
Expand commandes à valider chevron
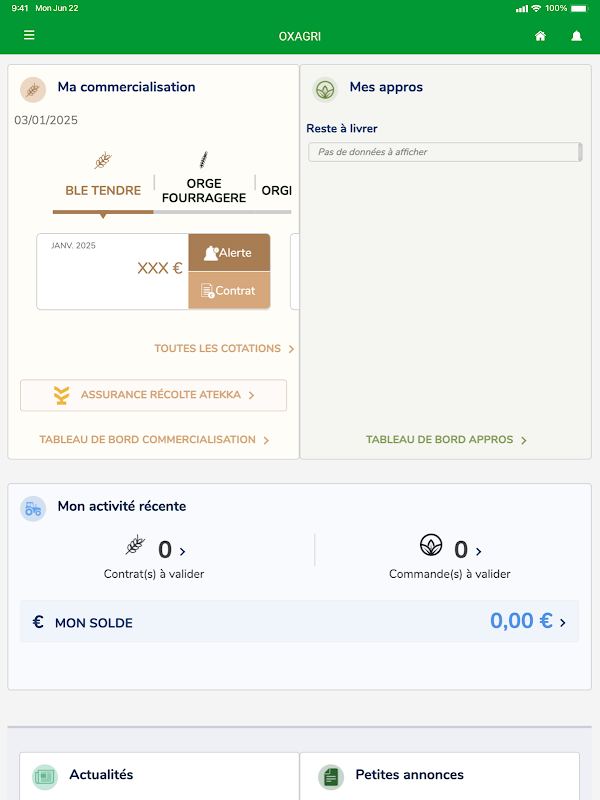[479, 552]
